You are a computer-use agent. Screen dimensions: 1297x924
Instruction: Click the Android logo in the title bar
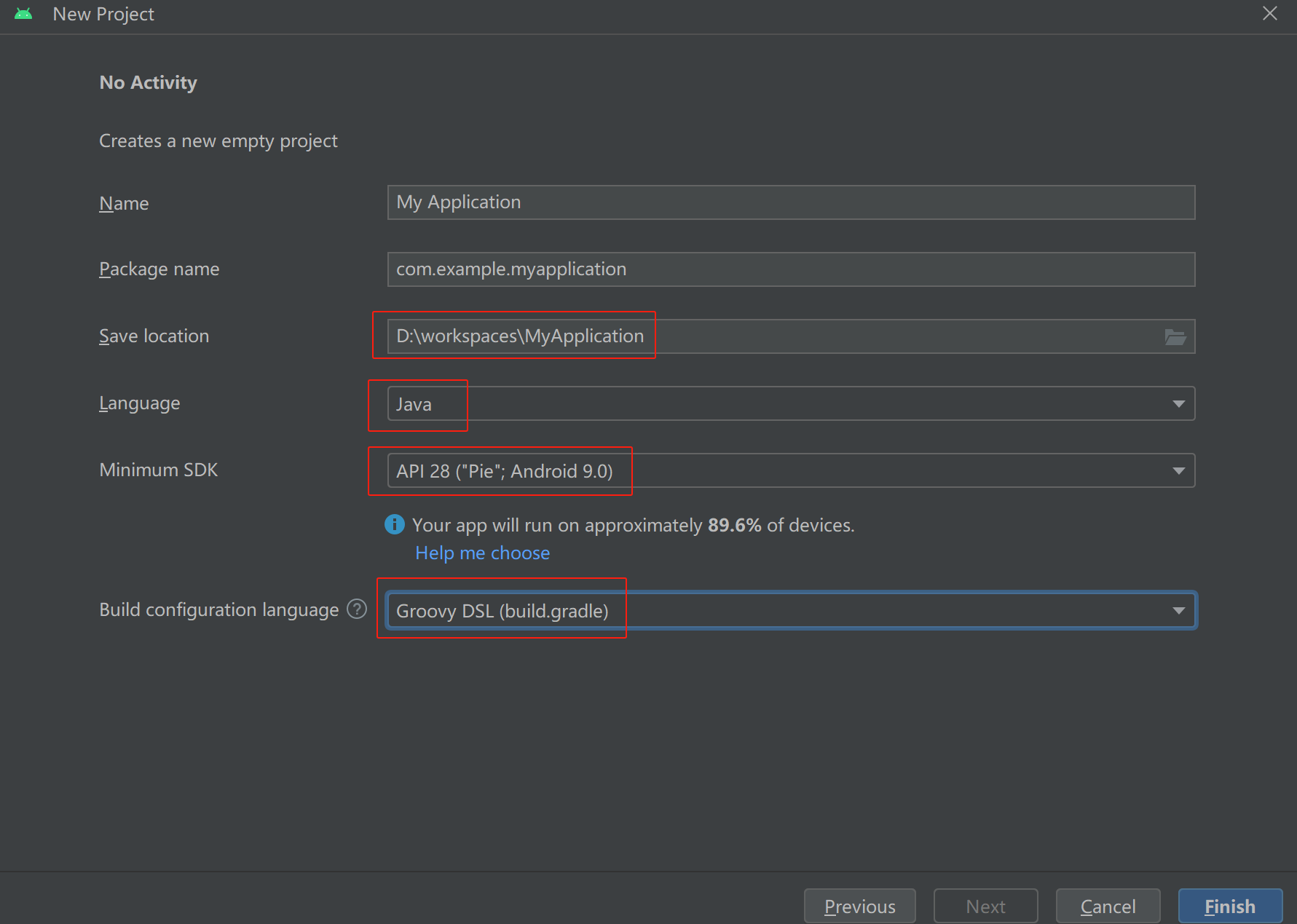[x=23, y=14]
